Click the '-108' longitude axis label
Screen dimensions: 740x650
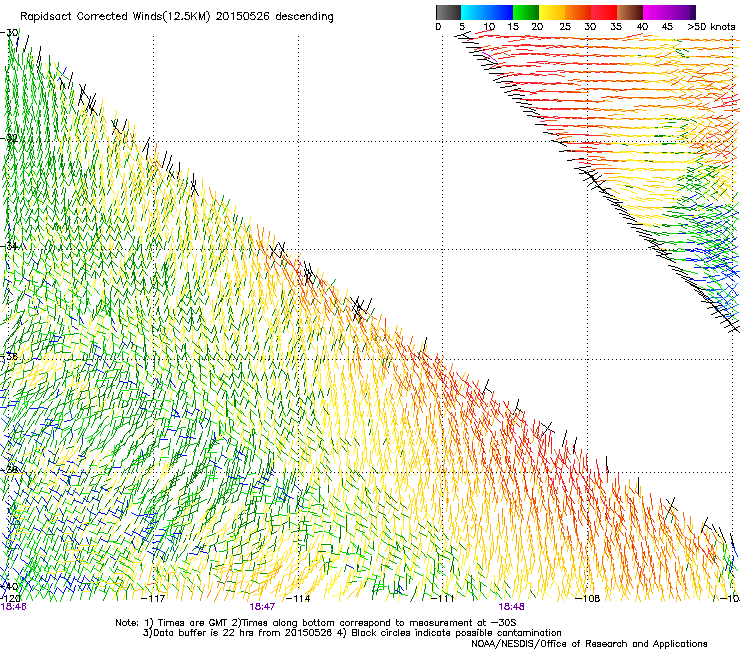pos(587,599)
